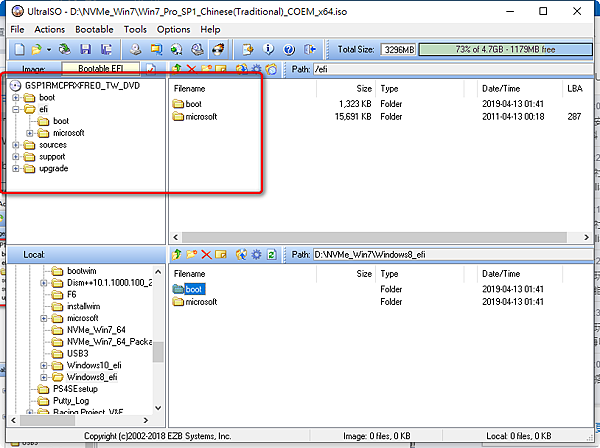Click the Convert image toolbar icon
The height and width of the screenshot is (448, 600).
pos(156,49)
